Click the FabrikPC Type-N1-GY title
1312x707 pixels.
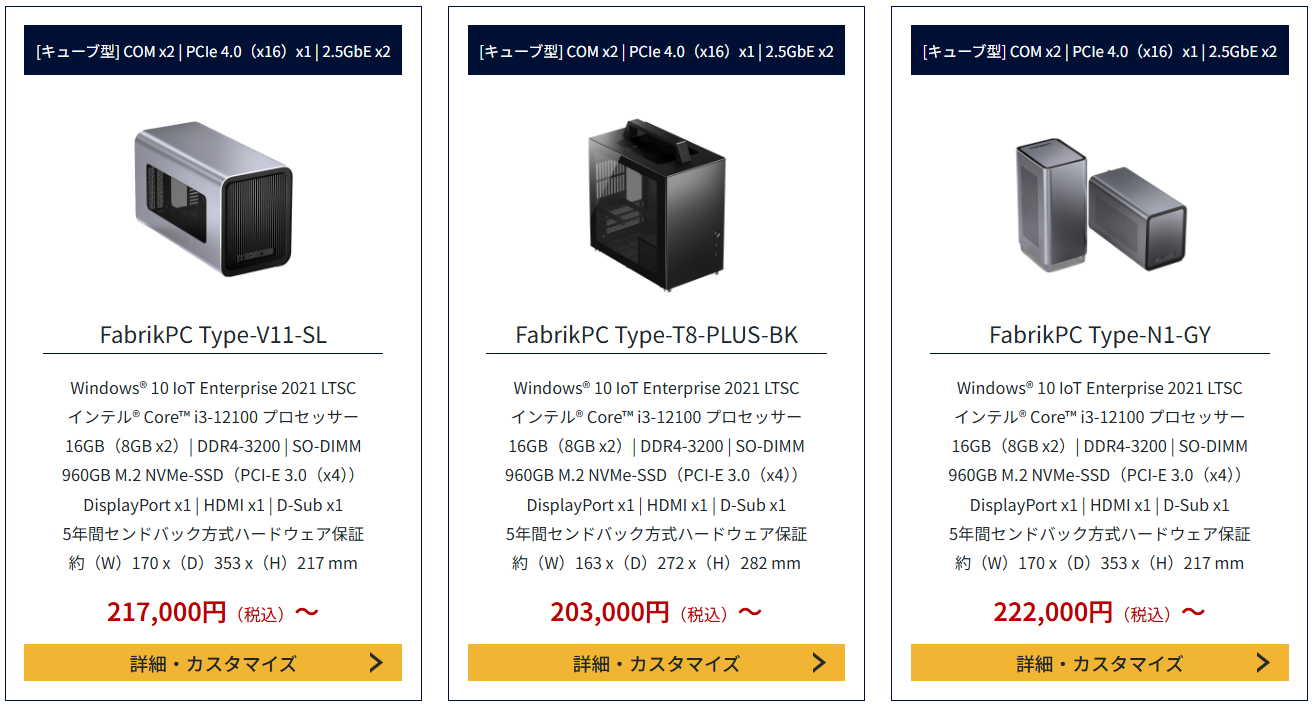[1100, 334]
